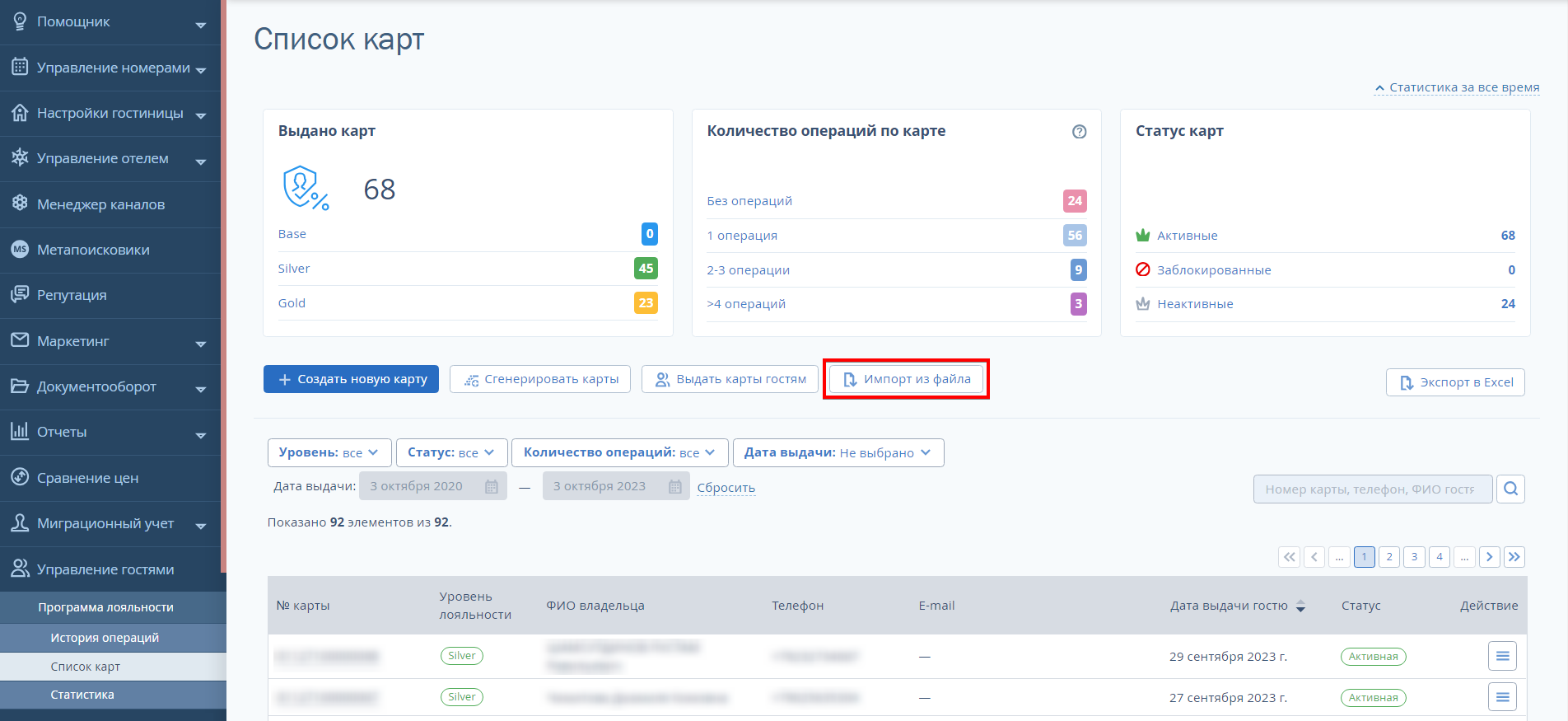Click the help question mark icon

coord(1079,132)
